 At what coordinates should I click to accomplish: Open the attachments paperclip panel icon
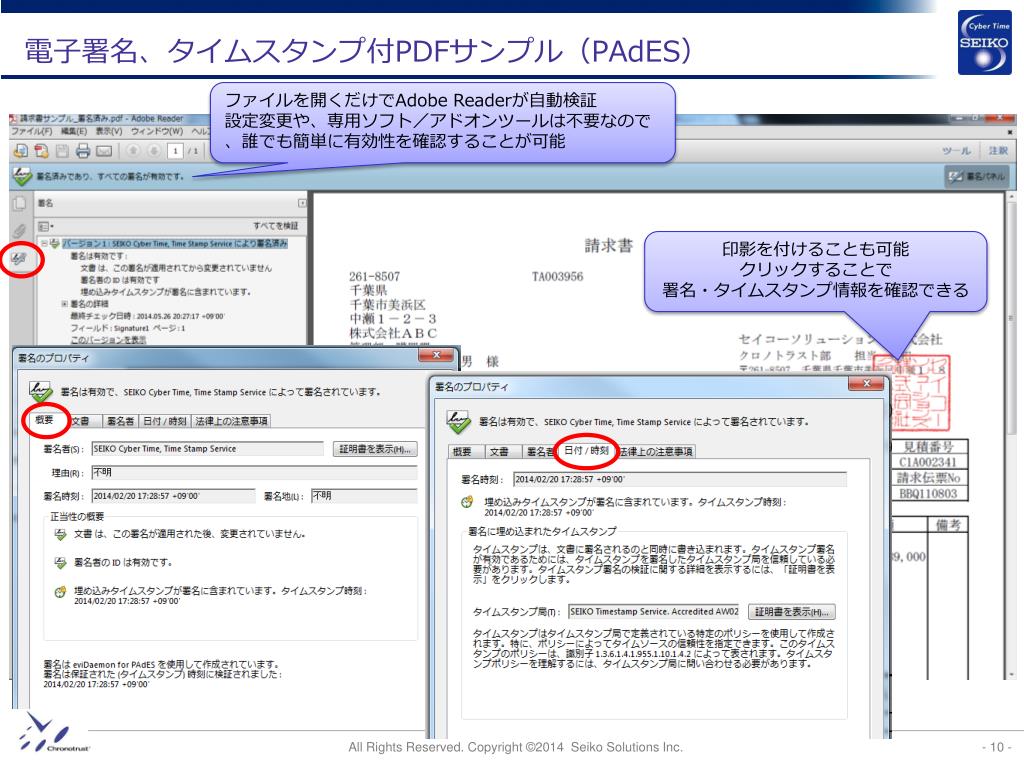point(20,230)
